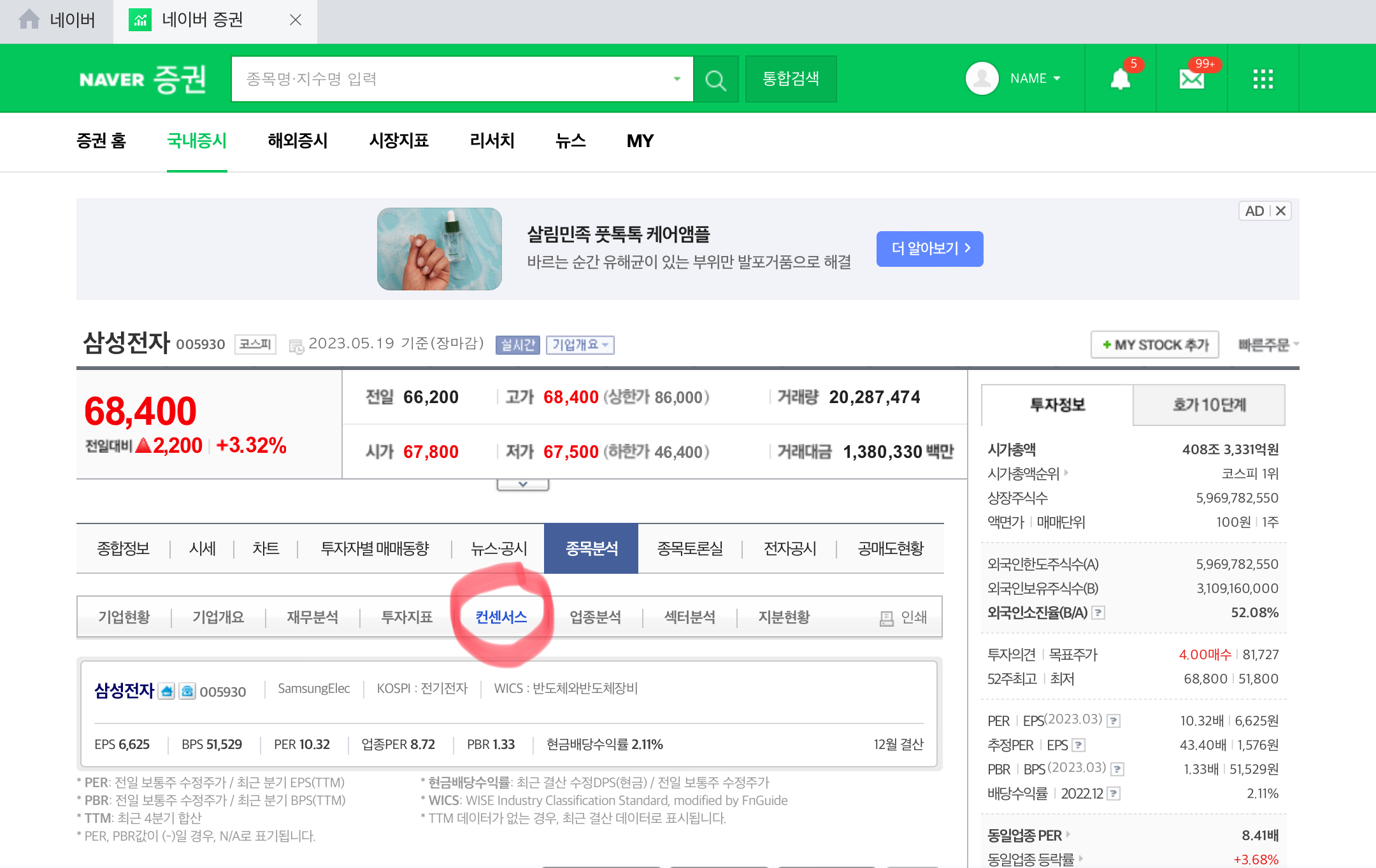Select the 국내증시 menu
This screenshot has height=868, width=1376.
click(197, 141)
